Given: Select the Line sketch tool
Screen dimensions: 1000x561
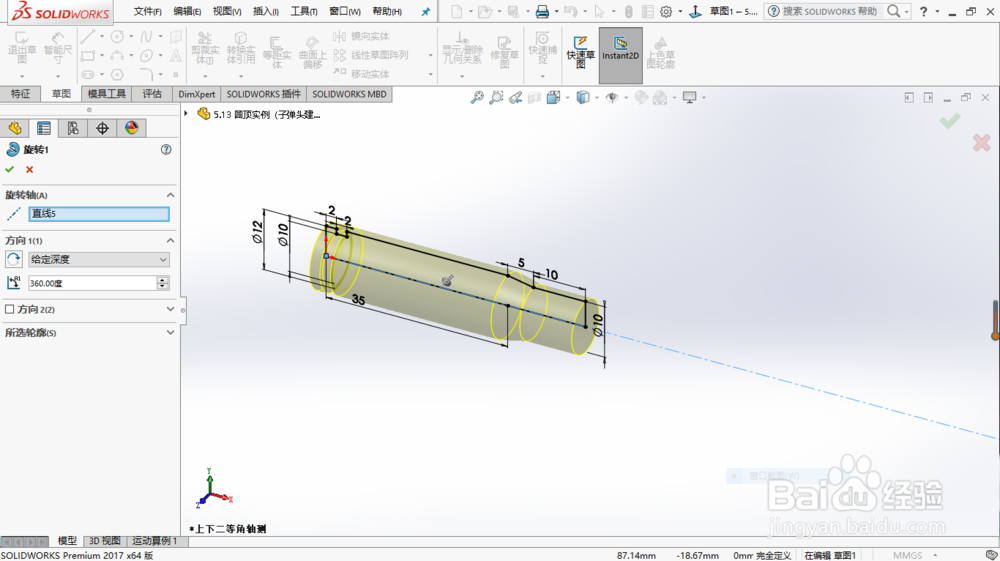Looking at the screenshot, I should click(x=88, y=36).
